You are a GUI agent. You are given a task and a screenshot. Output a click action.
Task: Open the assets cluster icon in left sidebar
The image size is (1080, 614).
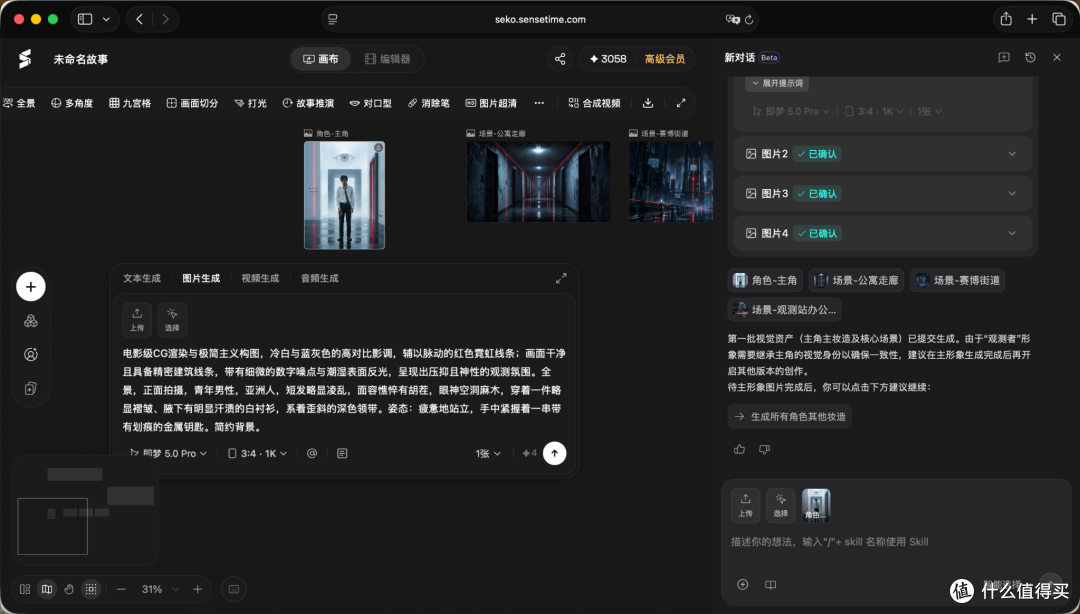coord(31,321)
